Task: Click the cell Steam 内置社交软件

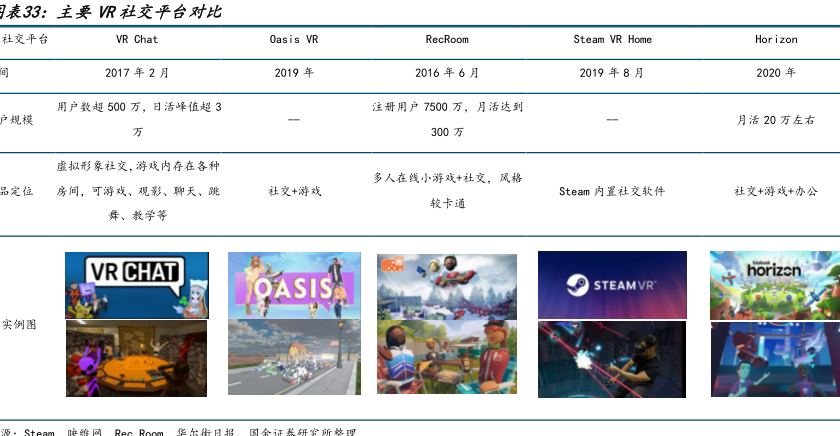Action: 612,192
